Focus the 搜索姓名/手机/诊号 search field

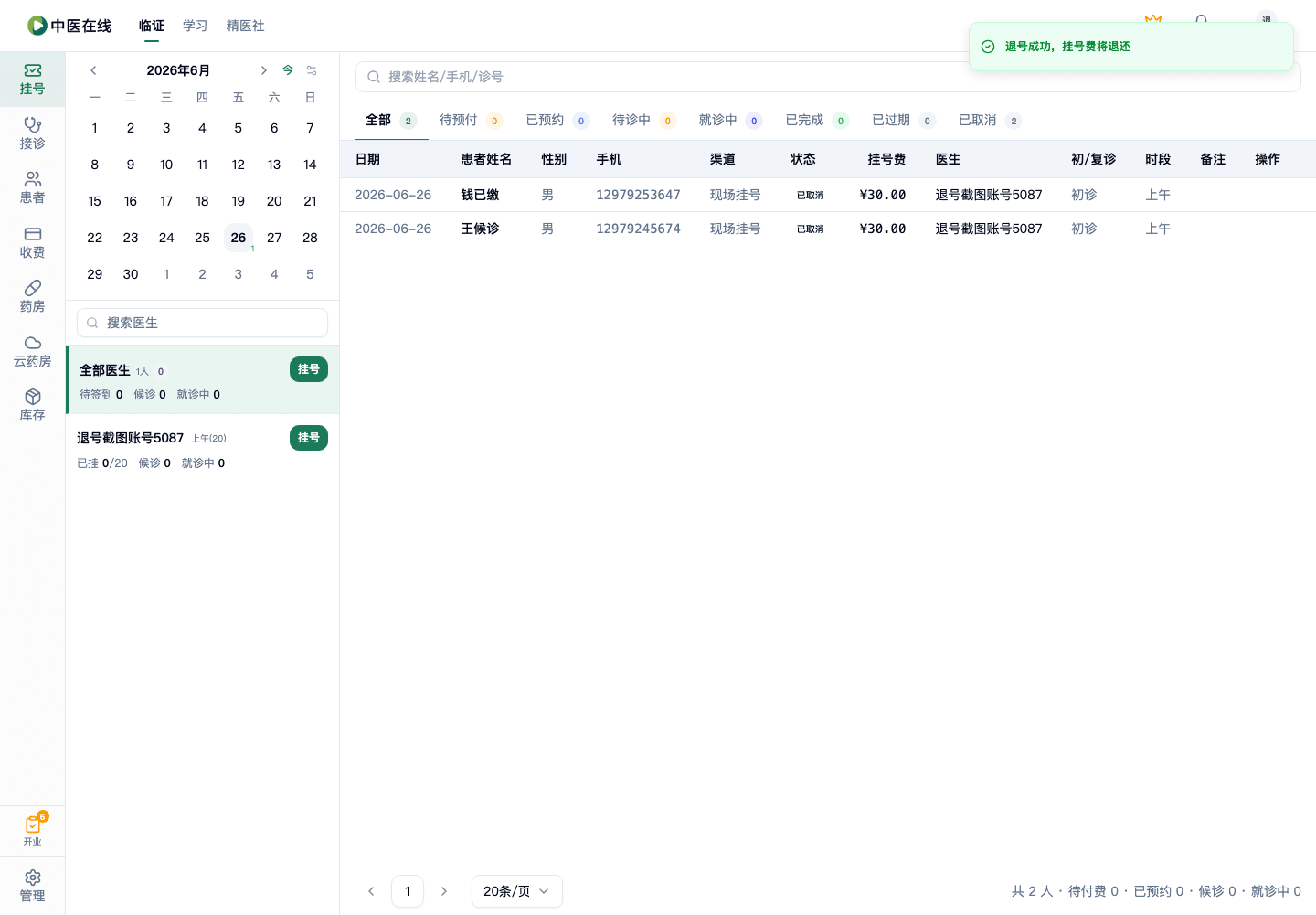828,77
